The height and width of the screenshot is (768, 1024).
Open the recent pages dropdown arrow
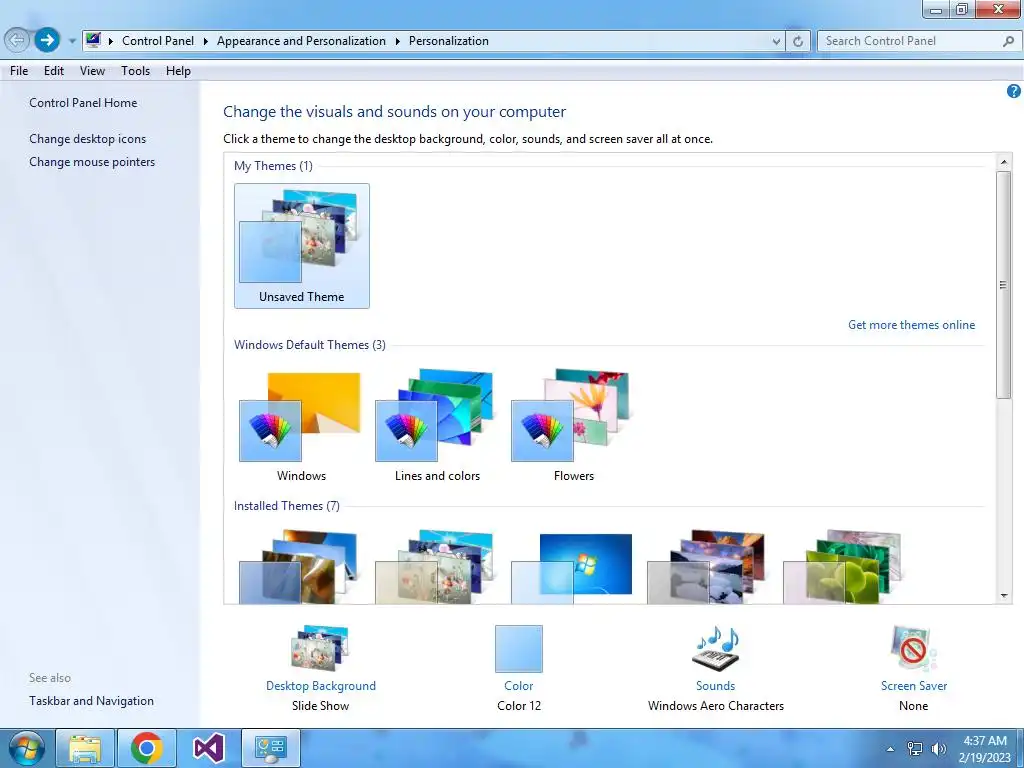click(x=72, y=41)
